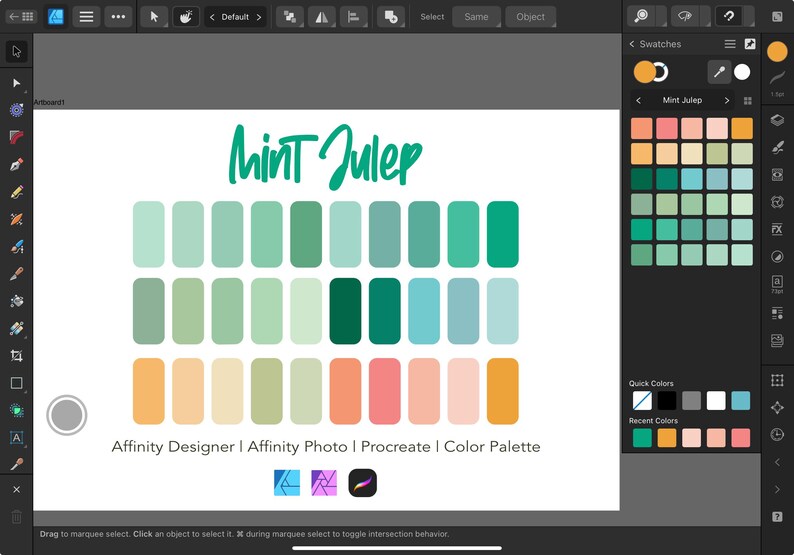The width and height of the screenshot is (794, 555).
Task: Switch to previous palette before Mint Julep
Action: (639, 100)
